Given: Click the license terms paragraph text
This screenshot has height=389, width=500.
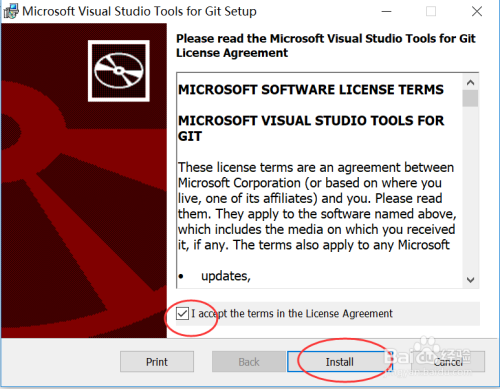Looking at the screenshot, I should [317, 206].
